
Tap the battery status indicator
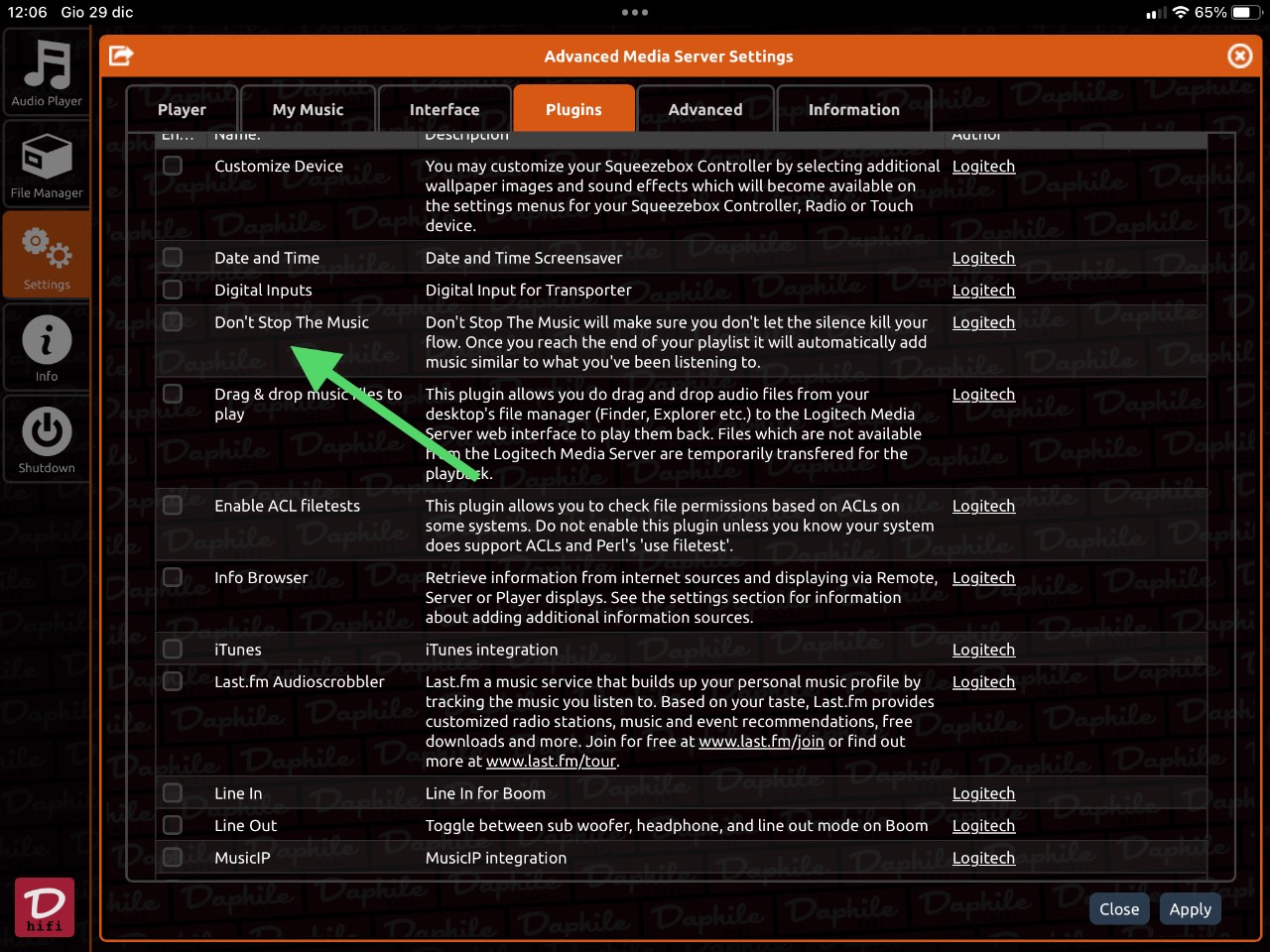(1247, 13)
